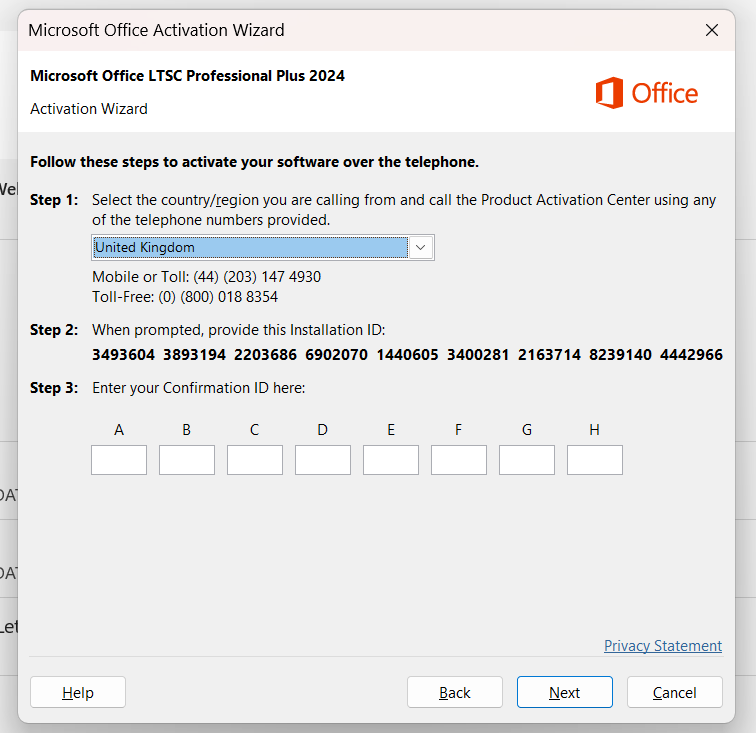Open the country dropdown arrow
Viewport: 756px width, 733px height.
[420, 247]
